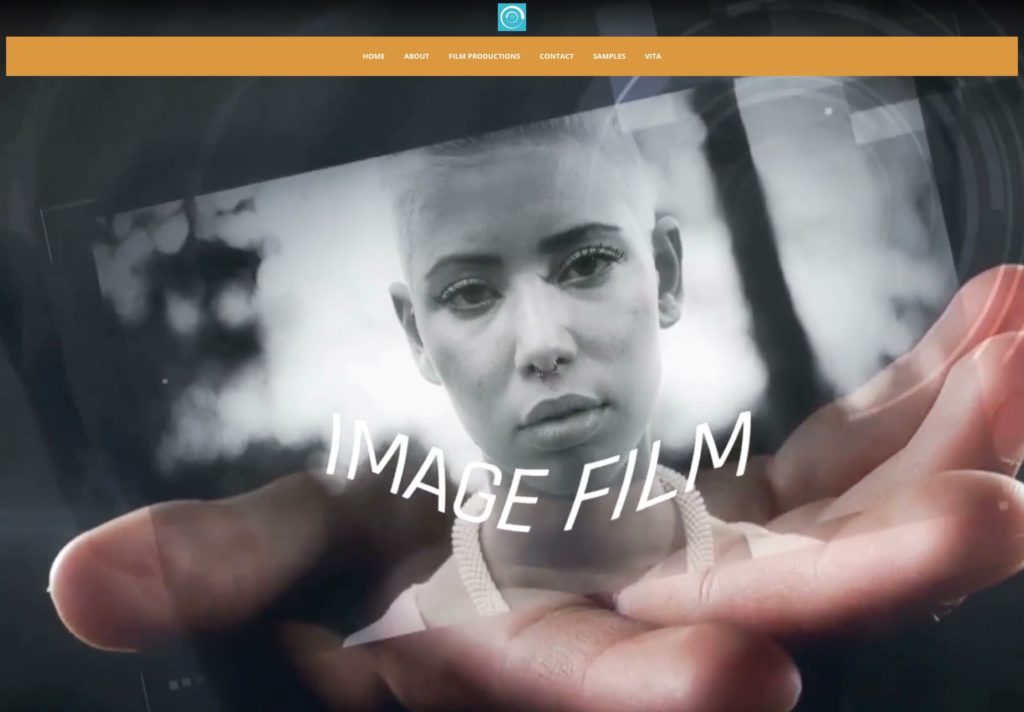Navigate to the Contact page
This screenshot has height=712, width=1024.
(x=556, y=56)
